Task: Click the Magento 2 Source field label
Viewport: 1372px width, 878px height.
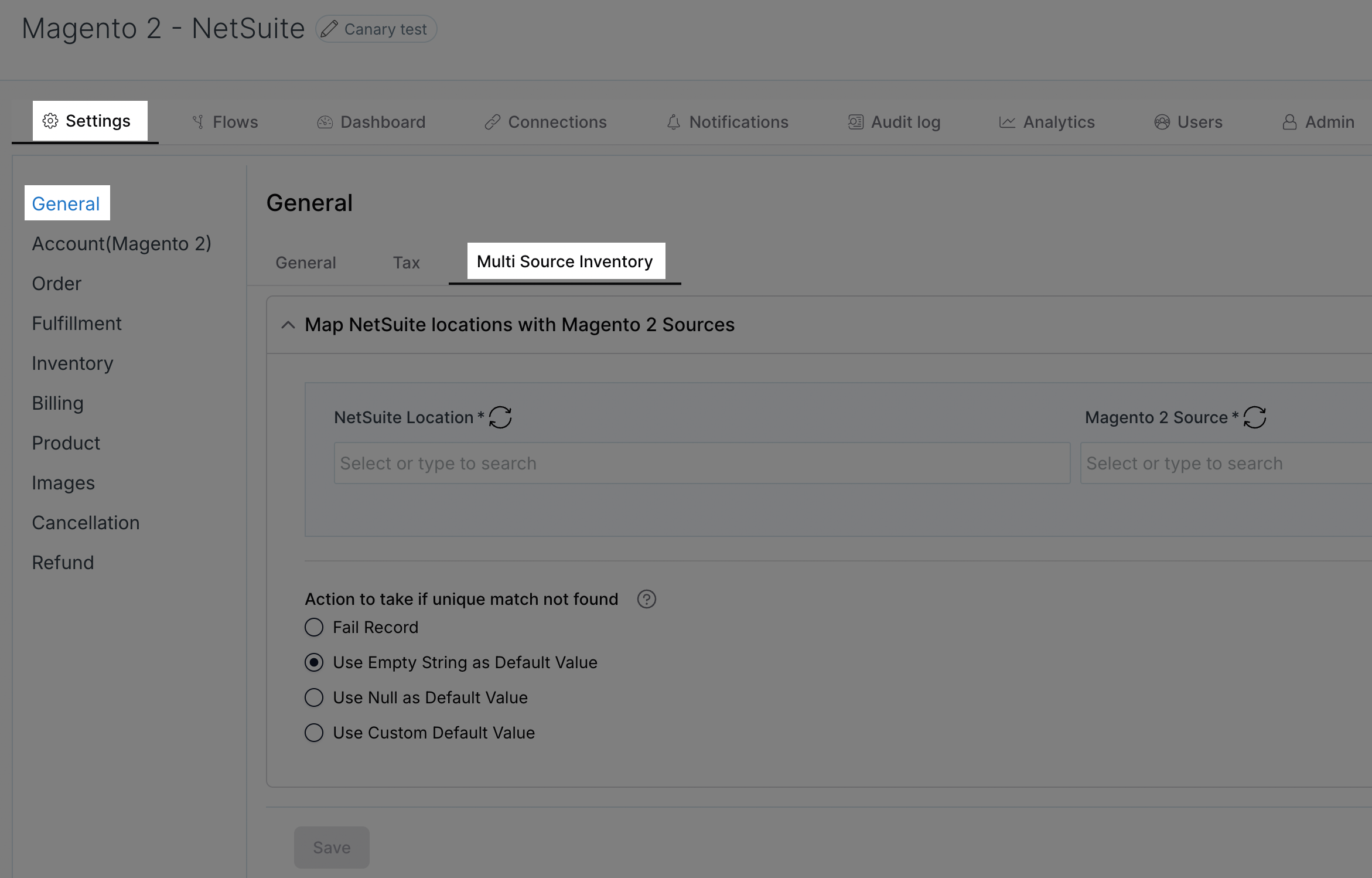Action: [x=1156, y=417]
